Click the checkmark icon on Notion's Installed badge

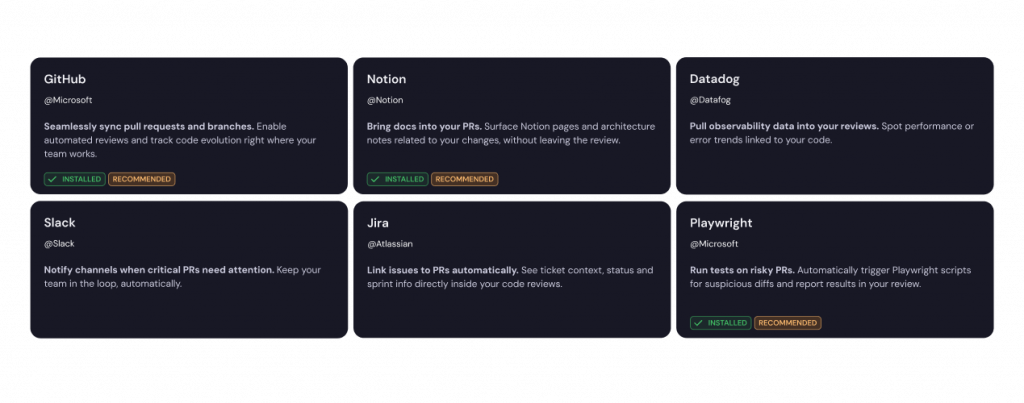[x=374, y=179]
